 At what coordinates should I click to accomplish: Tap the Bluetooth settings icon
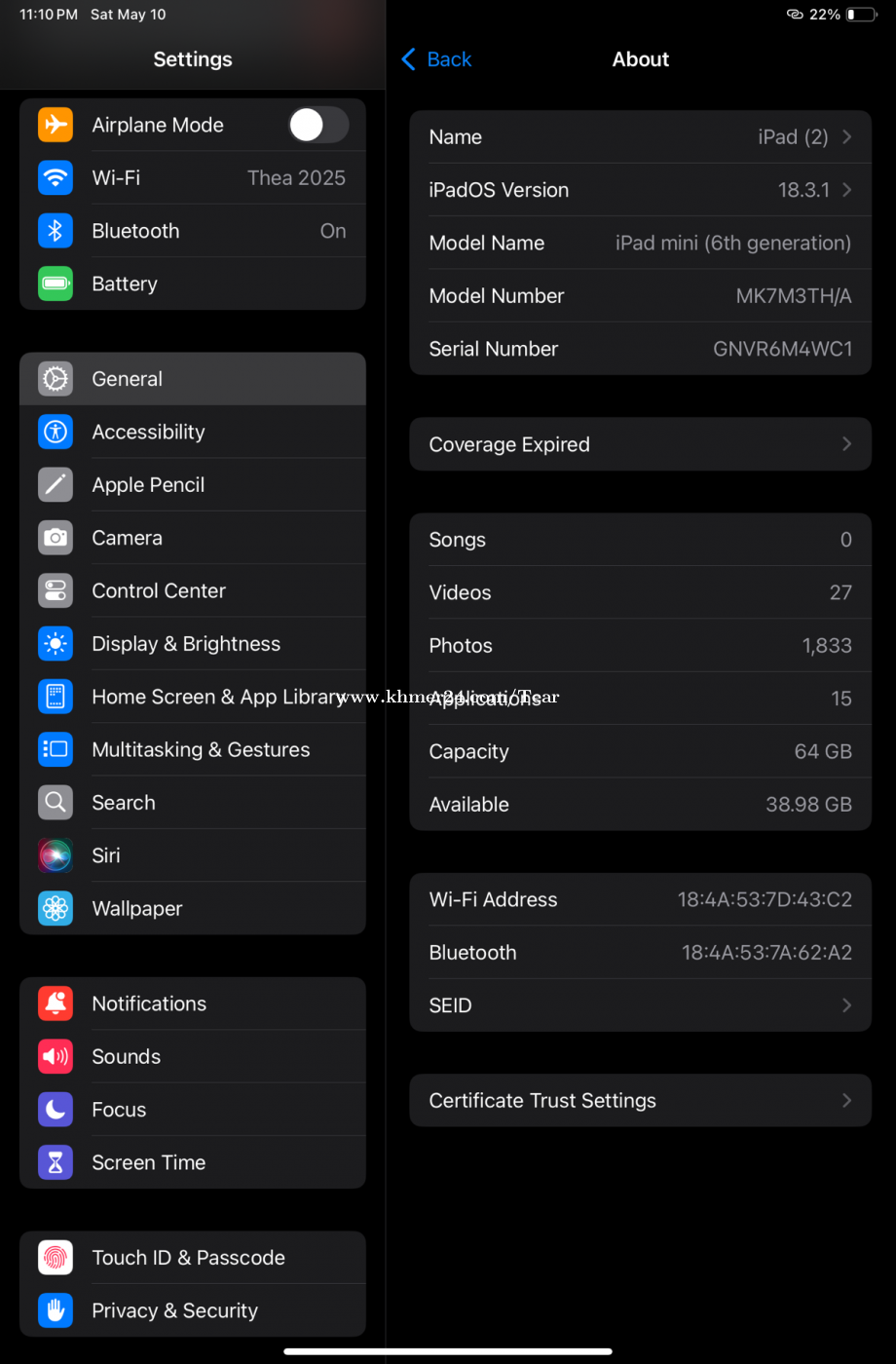coord(56,231)
